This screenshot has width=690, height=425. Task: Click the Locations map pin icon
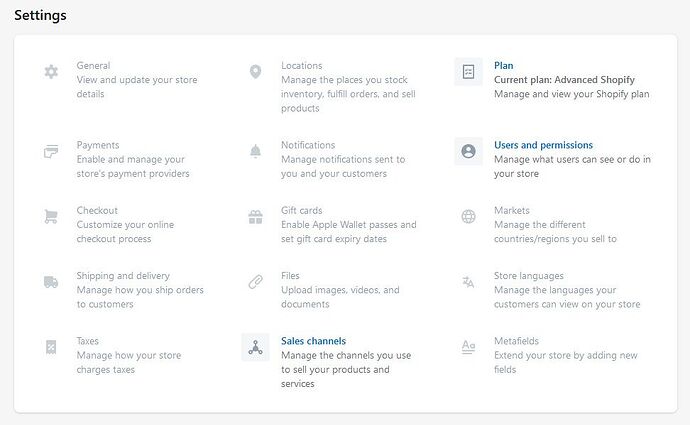pyautogui.click(x=255, y=72)
